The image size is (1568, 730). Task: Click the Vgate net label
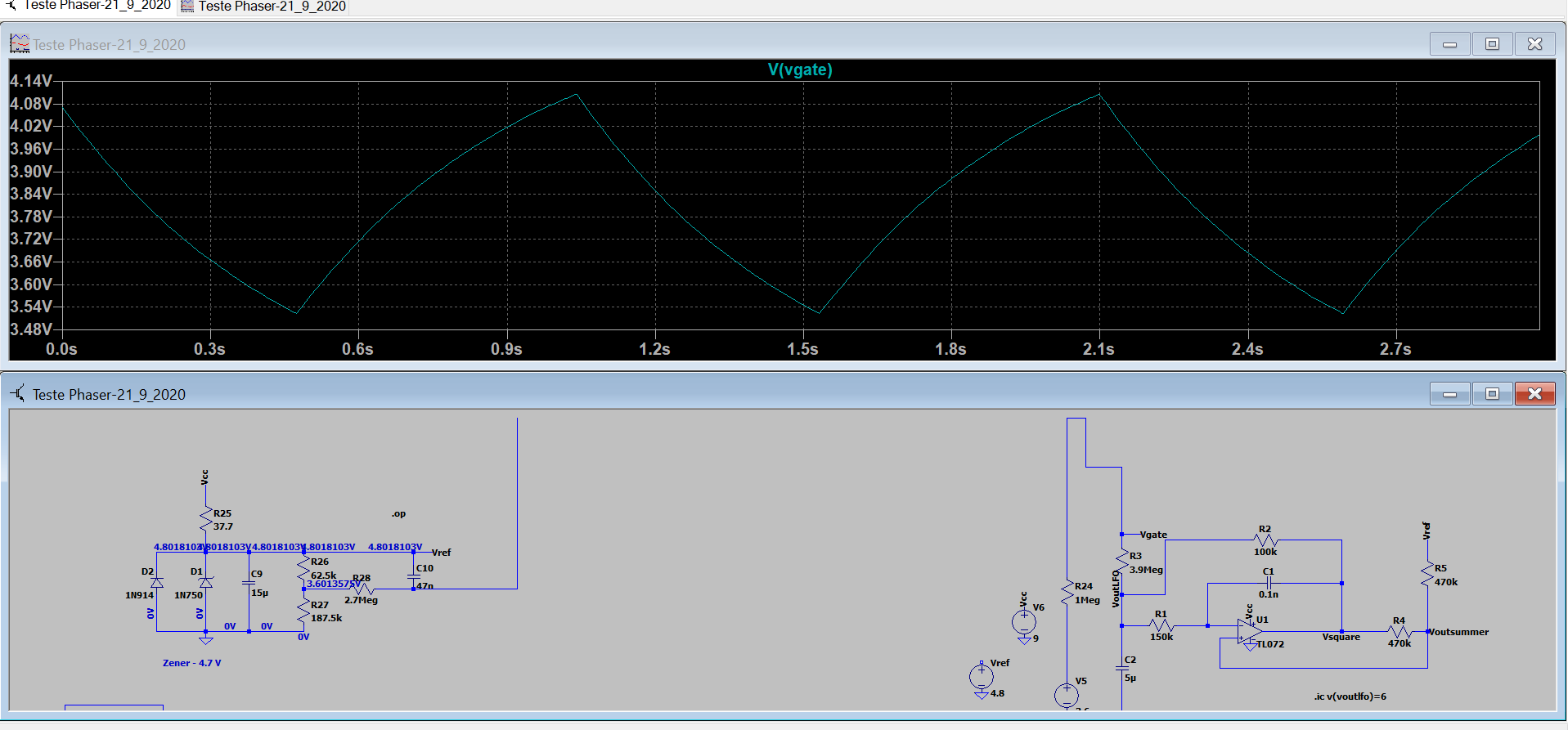(x=1153, y=535)
